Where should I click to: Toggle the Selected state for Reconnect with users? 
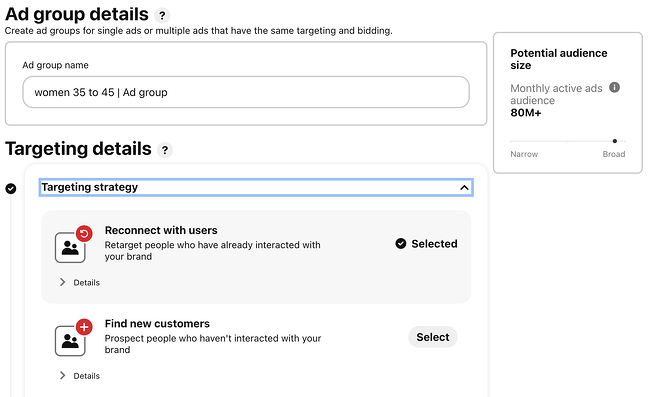point(426,244)
